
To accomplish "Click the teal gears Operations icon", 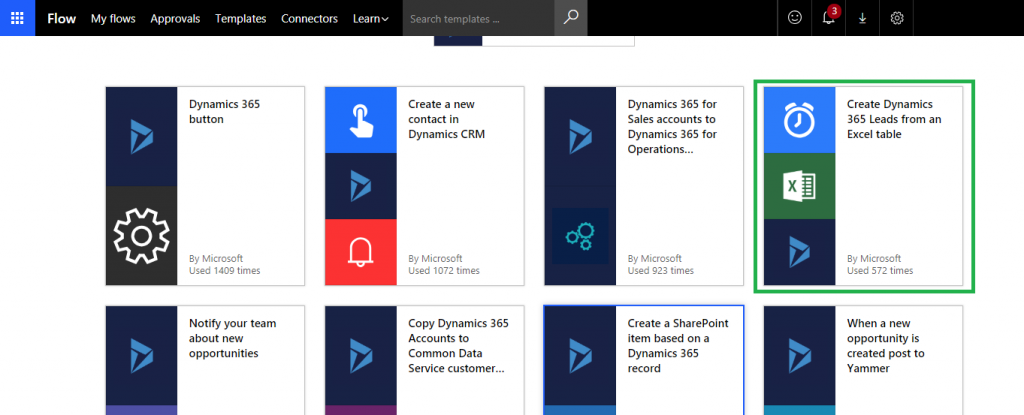I will tap(580, 235).
